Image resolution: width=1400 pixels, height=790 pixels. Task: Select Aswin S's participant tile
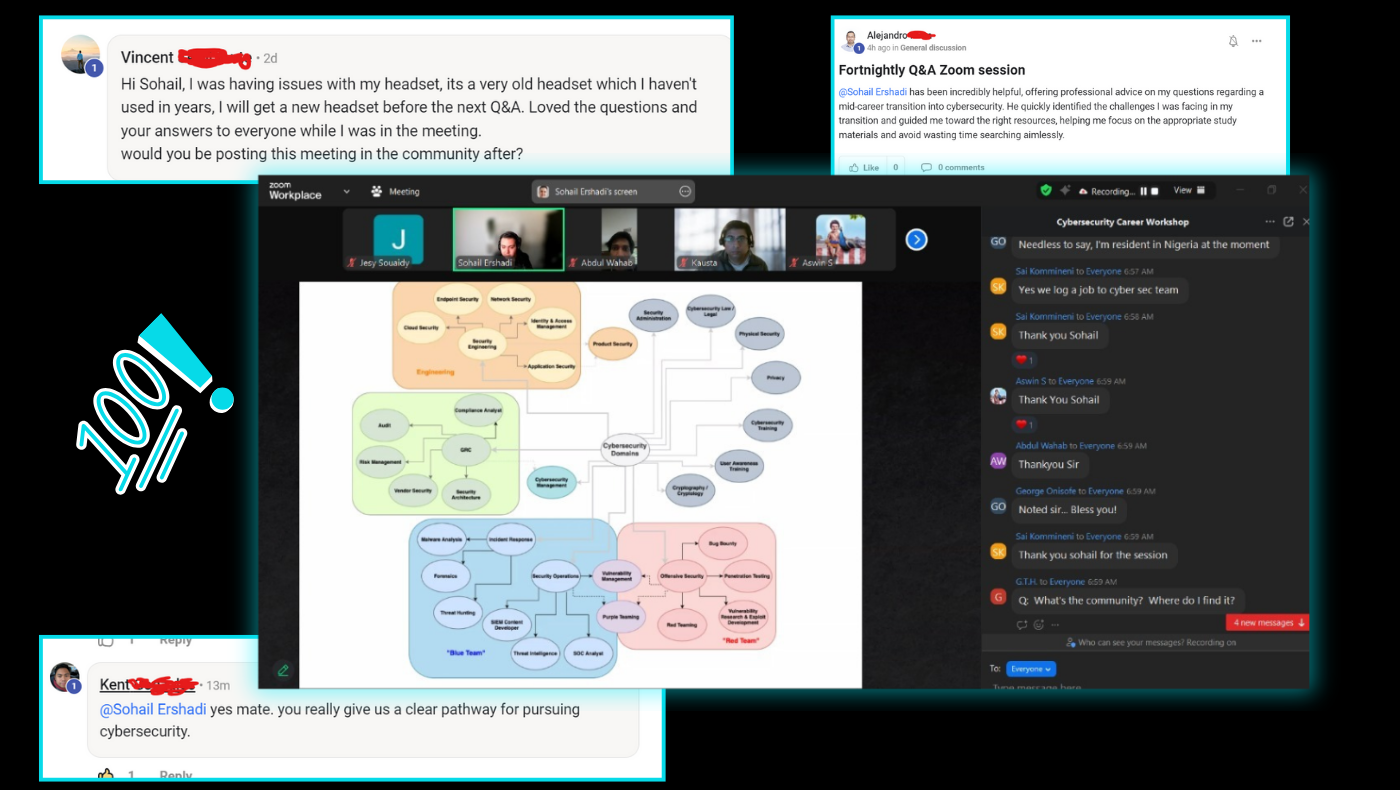pos(840,241)
